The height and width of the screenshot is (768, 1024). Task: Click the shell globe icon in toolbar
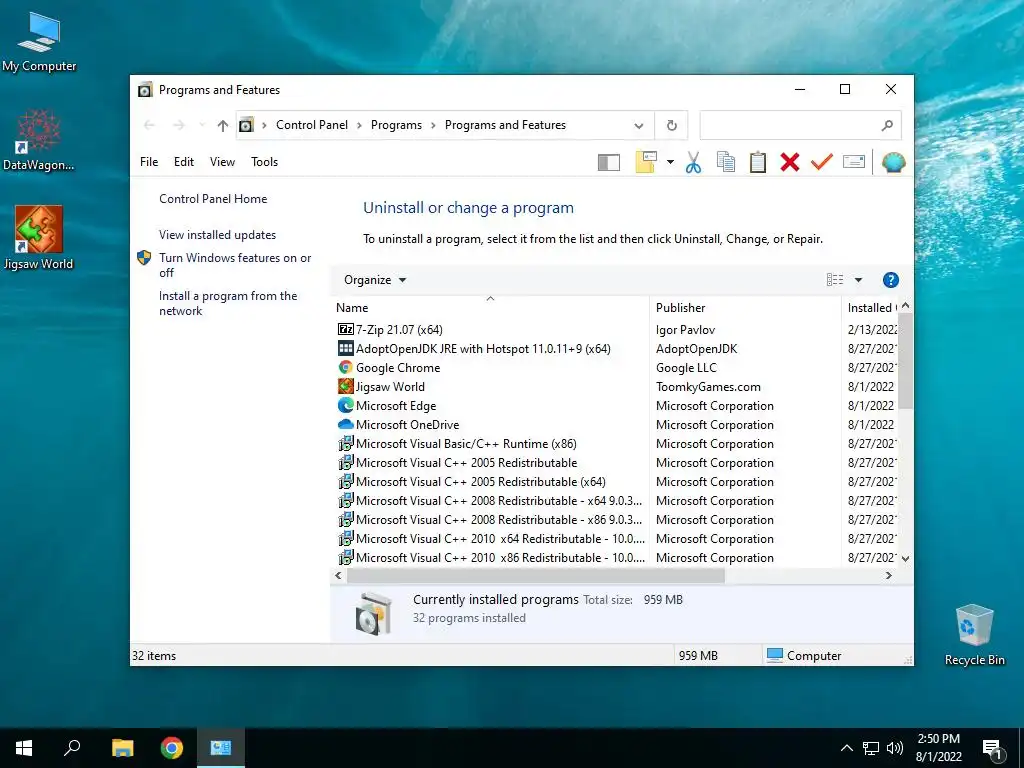(x=893, y=162)
